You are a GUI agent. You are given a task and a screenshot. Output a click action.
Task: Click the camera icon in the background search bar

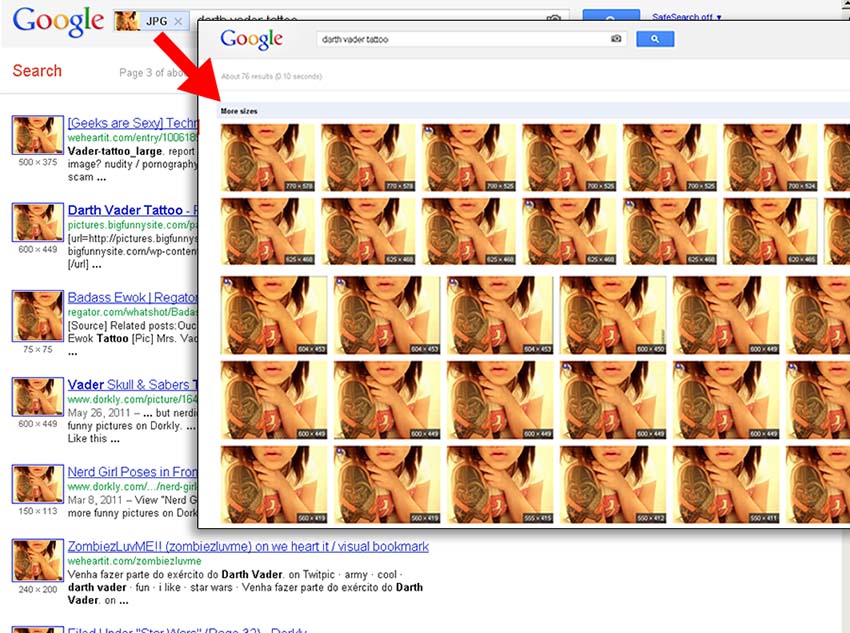coord(554,19)
